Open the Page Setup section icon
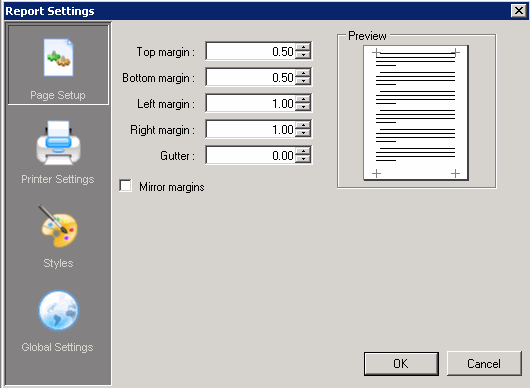530x388 pixels. click(58, 57)
